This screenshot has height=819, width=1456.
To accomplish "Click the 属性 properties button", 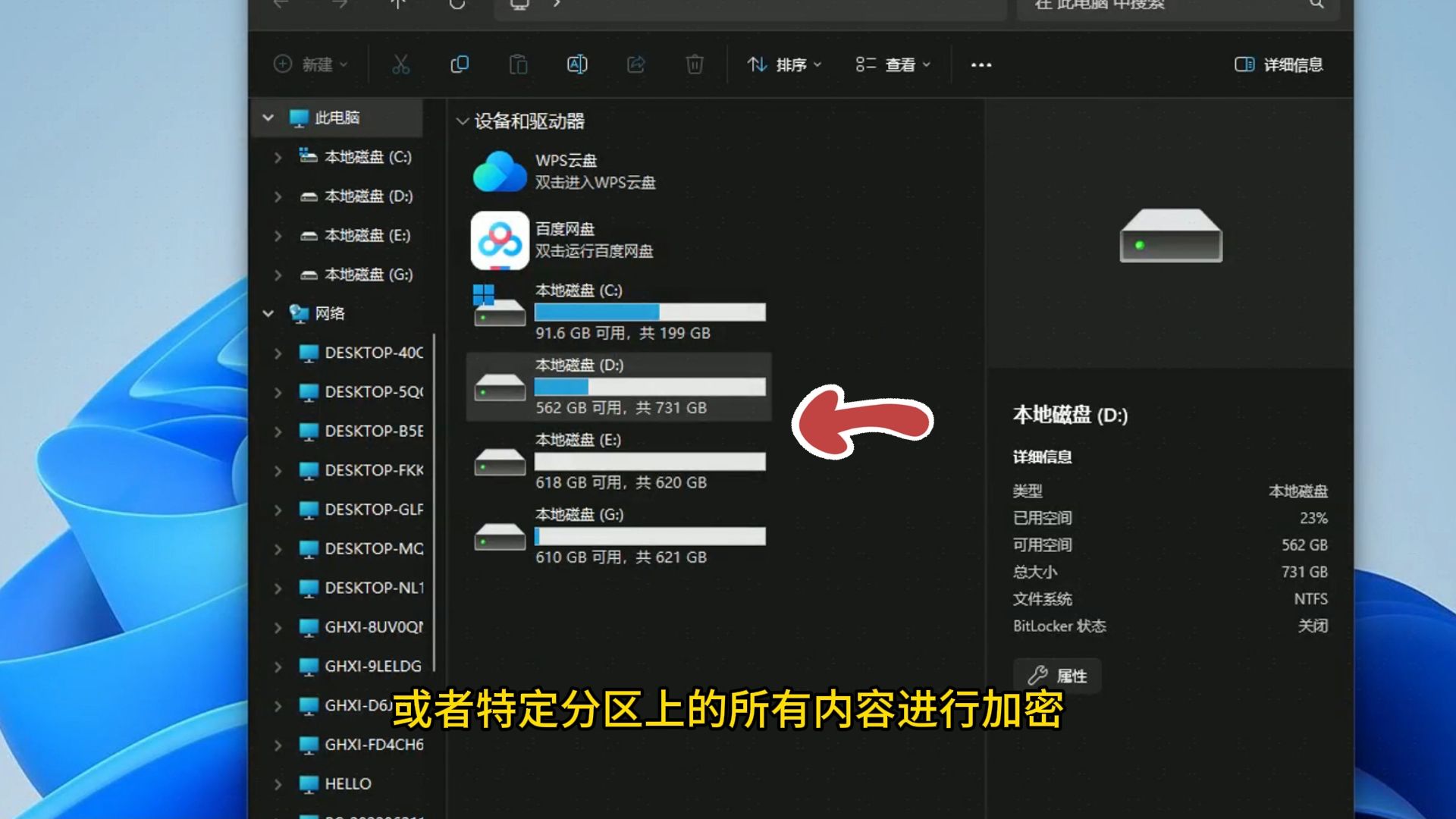I will tap(1057, 676).
